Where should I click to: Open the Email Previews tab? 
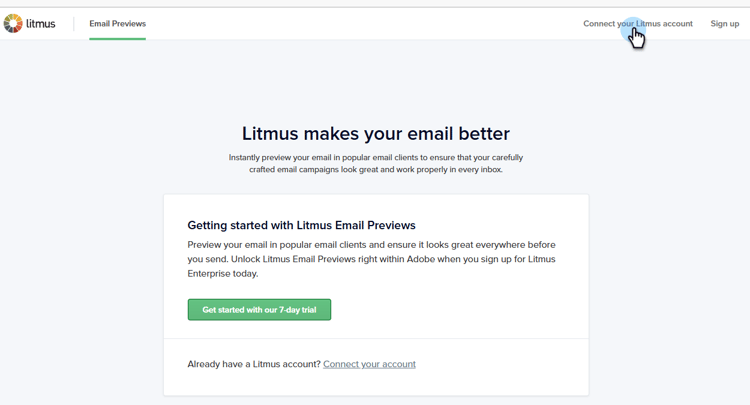[117, 23]
